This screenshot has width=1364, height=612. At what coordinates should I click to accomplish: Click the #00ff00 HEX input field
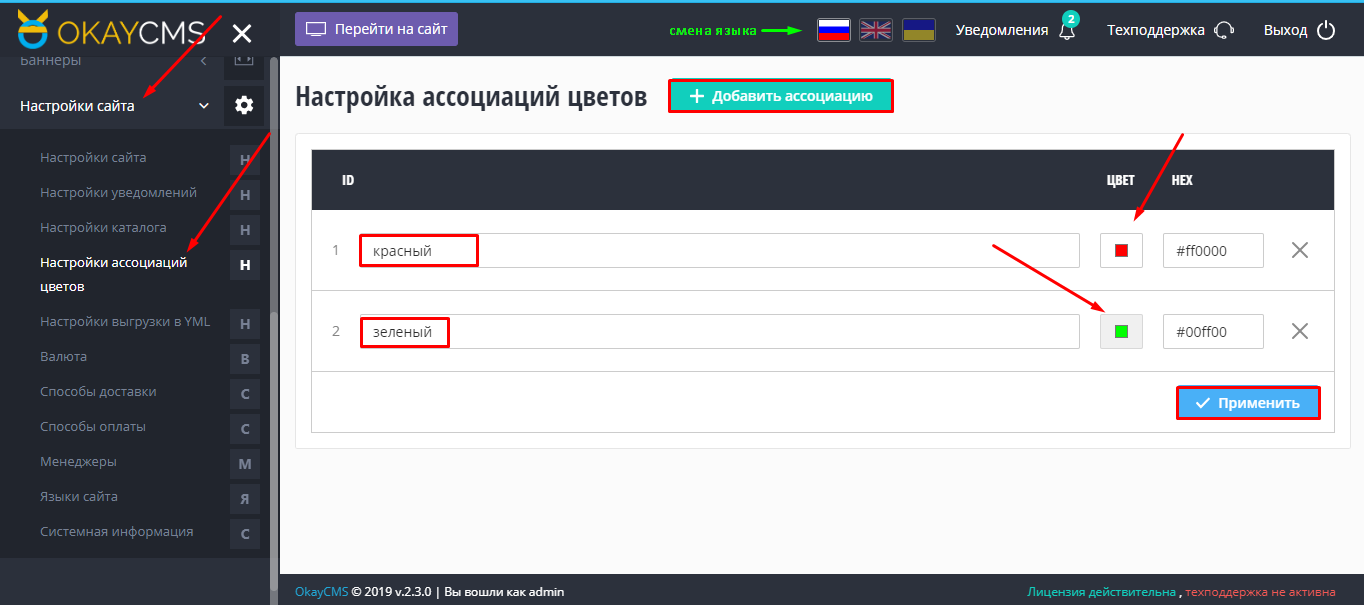click(x=1212, y=331)
